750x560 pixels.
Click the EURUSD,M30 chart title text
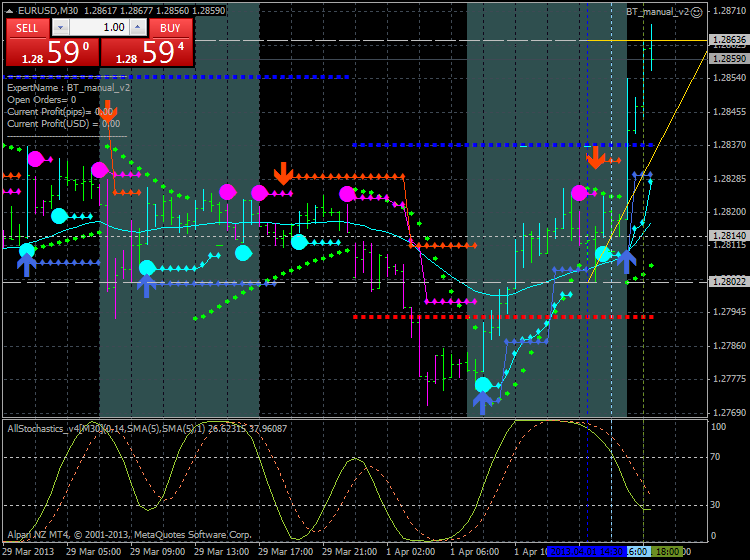tap(48, 10)
